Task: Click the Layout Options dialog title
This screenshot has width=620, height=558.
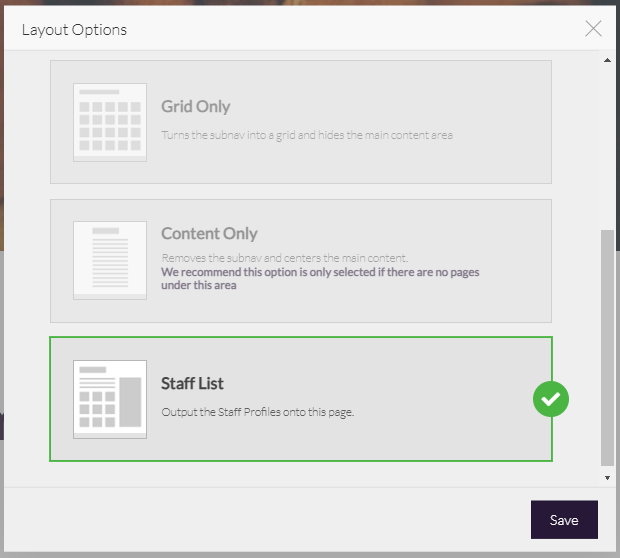Action: (x=74, y=29)
